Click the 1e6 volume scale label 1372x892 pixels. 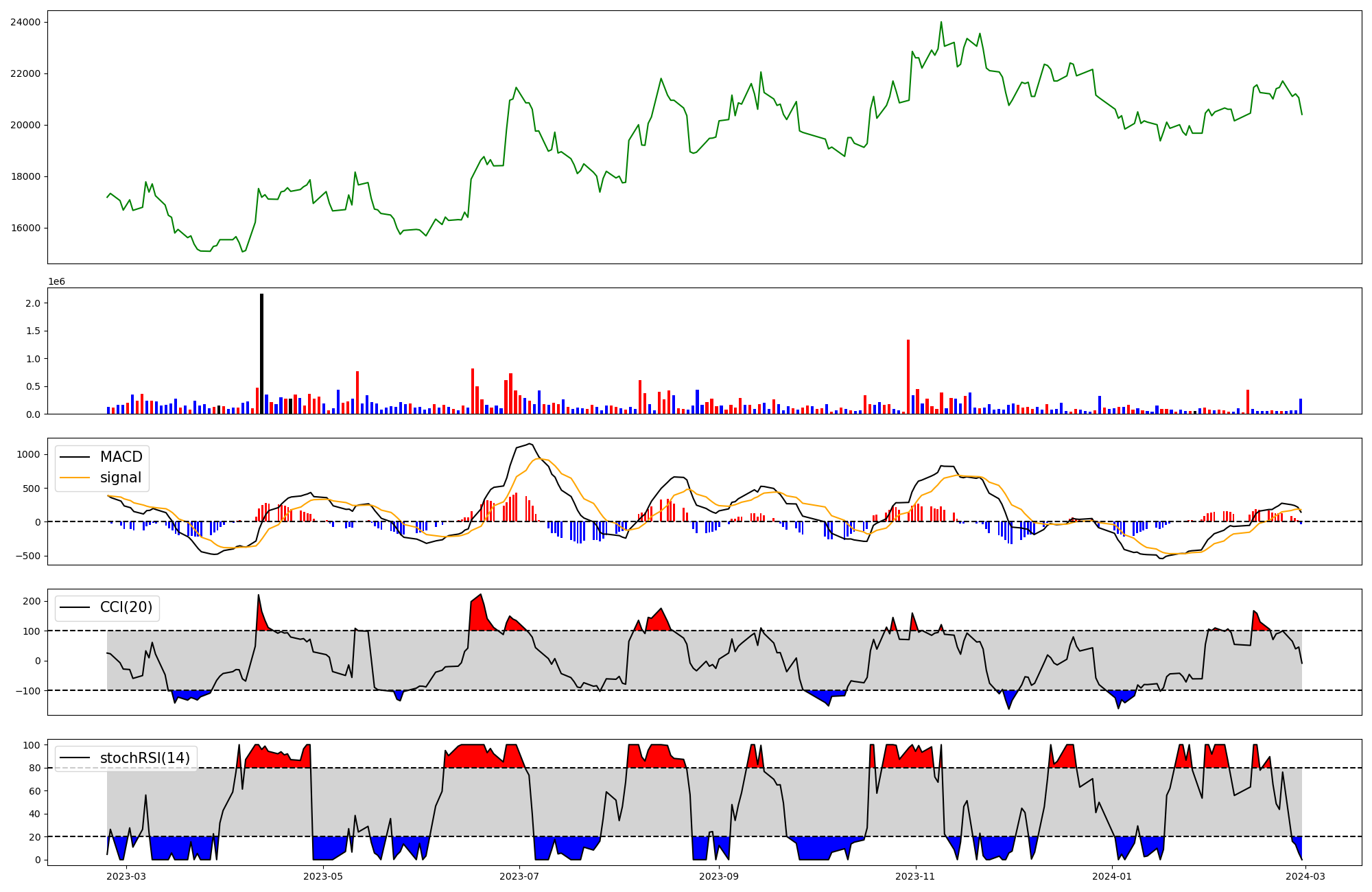pos(56,281)
